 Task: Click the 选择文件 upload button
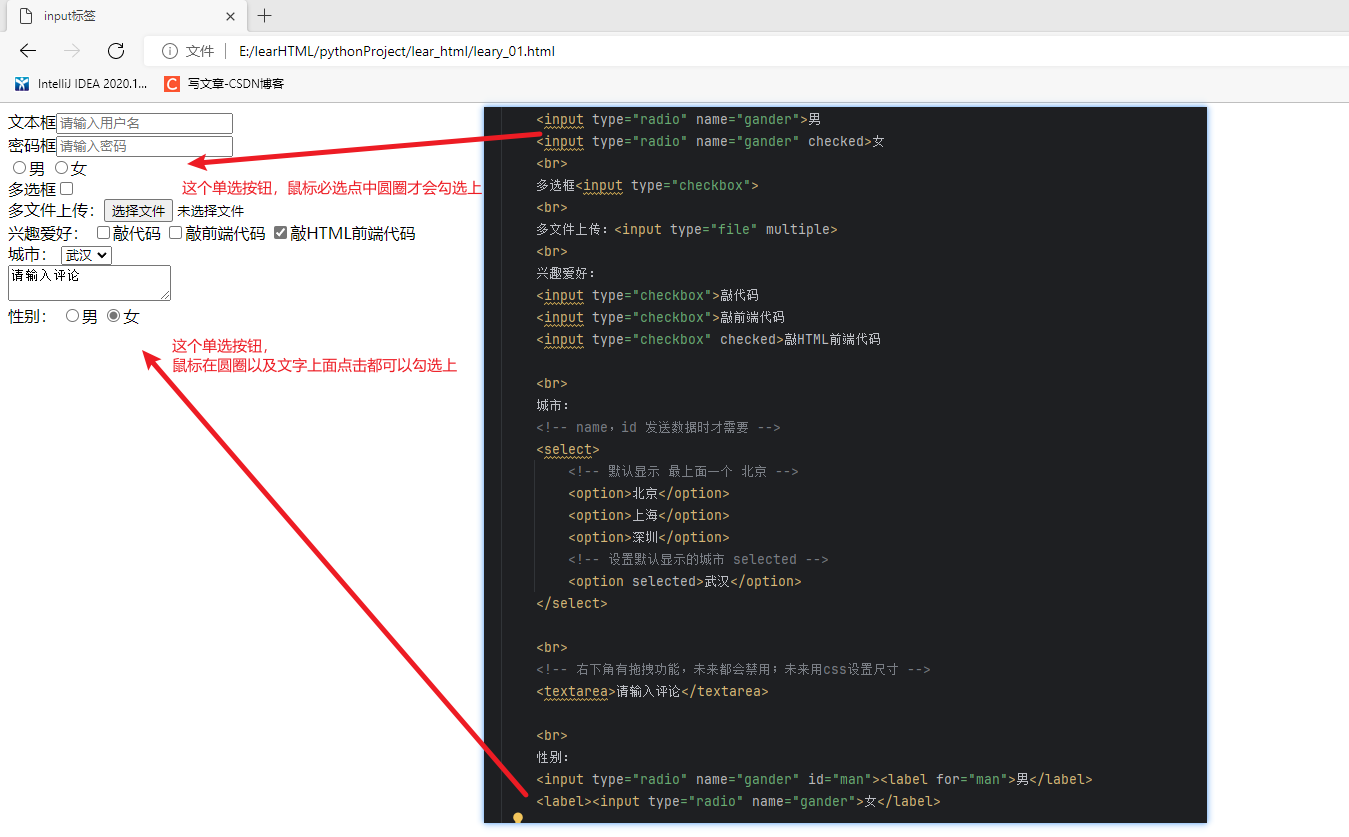[x=138, y=211]
